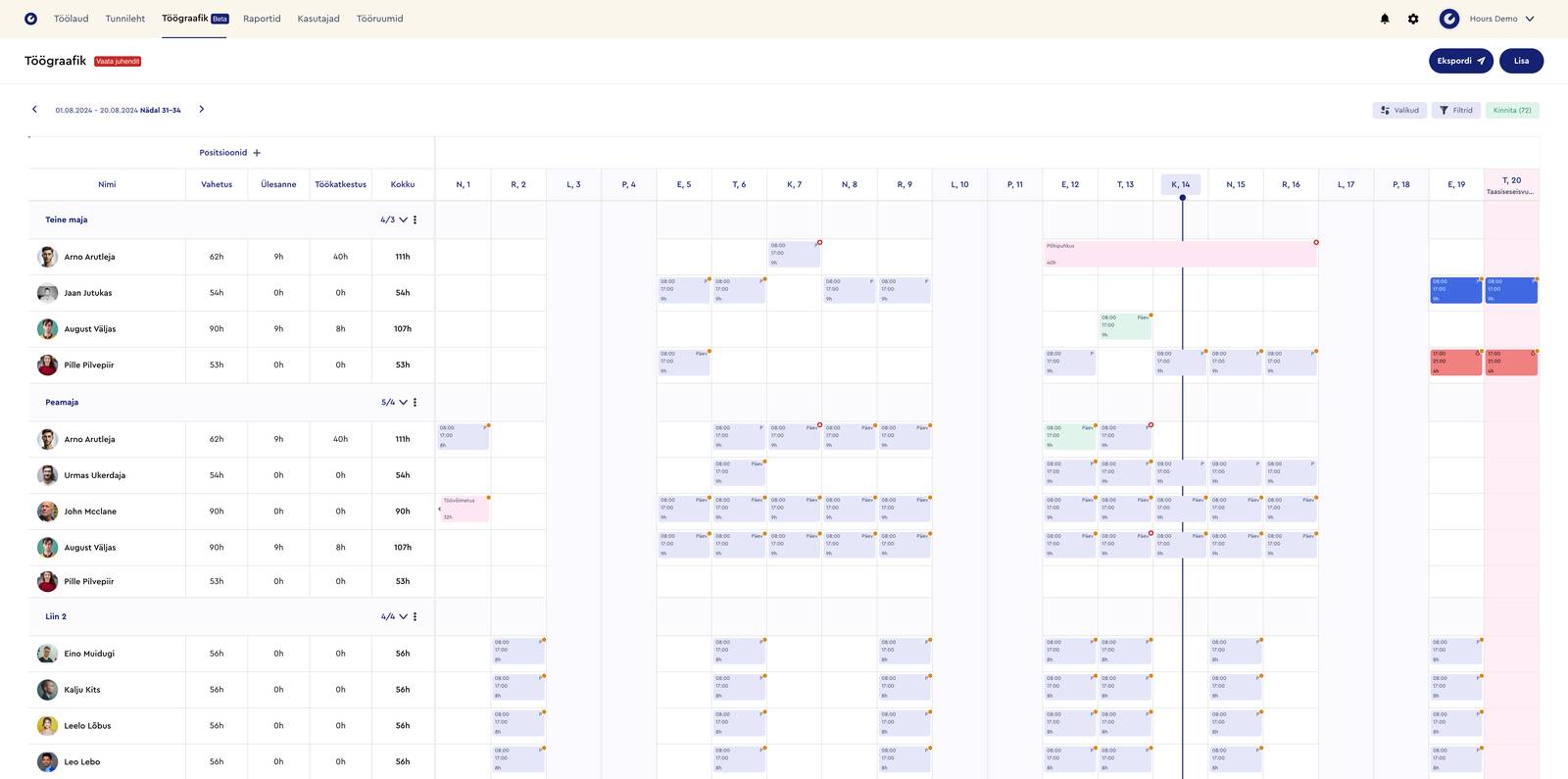This screenshot has width=1568, height=779.
Task: Switch to Tunnileht tab
Action: tap(125, 19)
